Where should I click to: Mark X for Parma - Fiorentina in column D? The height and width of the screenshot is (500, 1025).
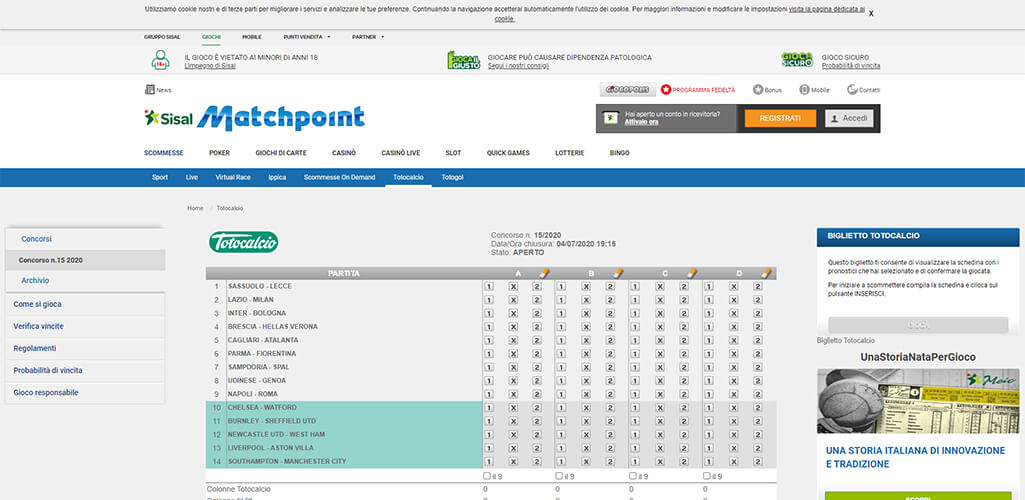[733, 354]
